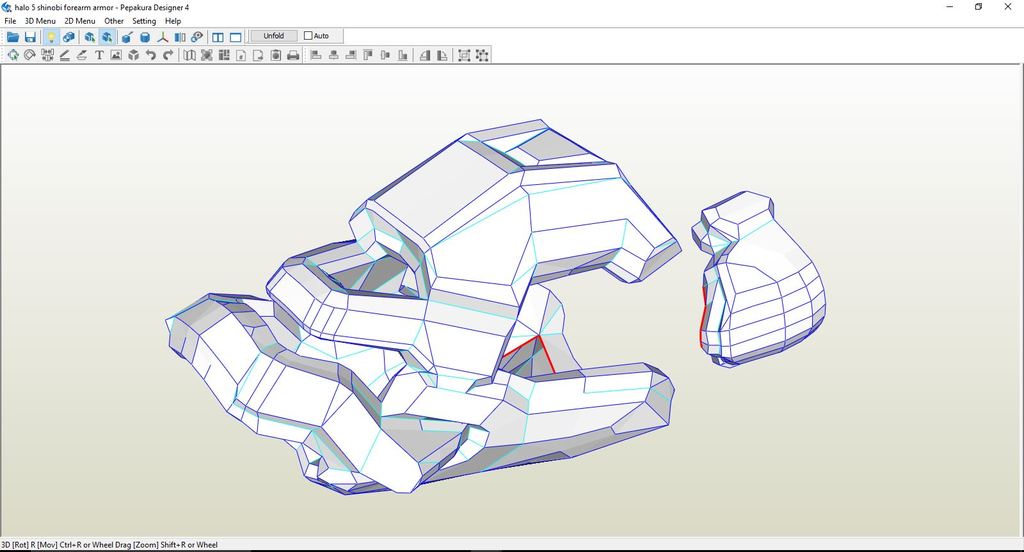Click the right protractor angle icon
Screen dimensions: 1024x552
442,56
